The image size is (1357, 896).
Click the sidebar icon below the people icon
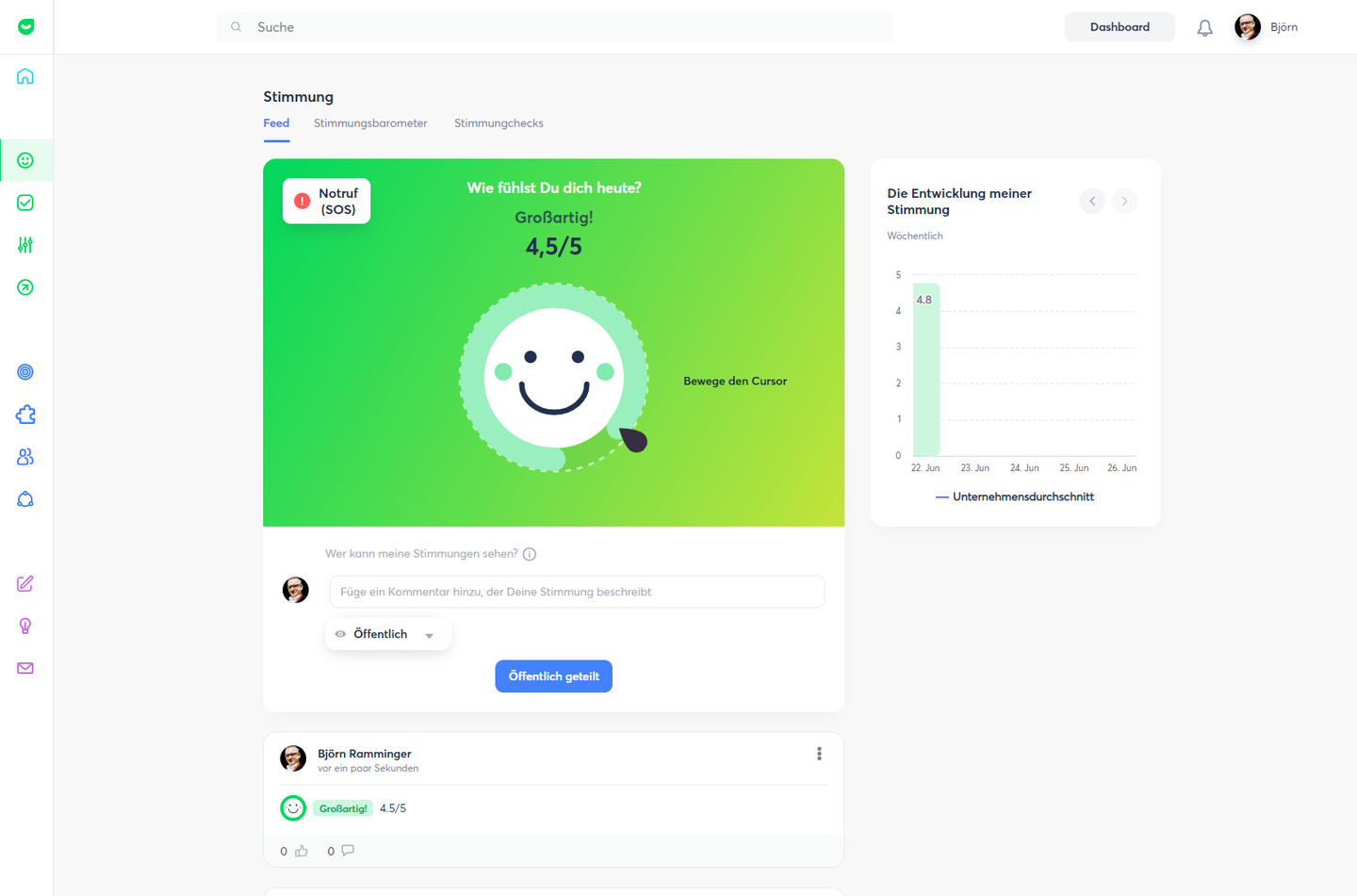(25, 499)
